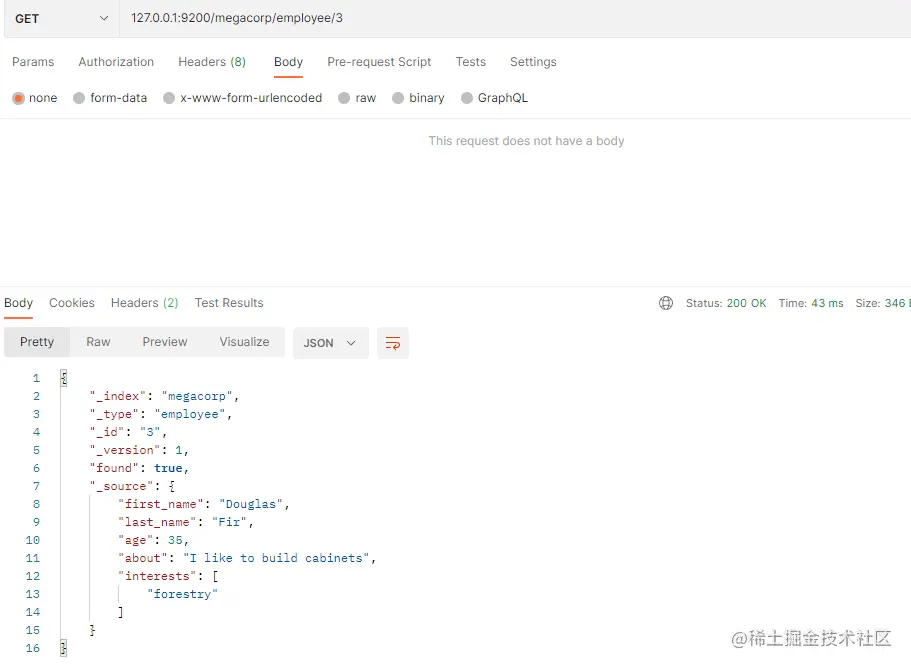Click the "last_name": "Fir" line
Viewport: 911px width, 668px height.
click(185, 522)
